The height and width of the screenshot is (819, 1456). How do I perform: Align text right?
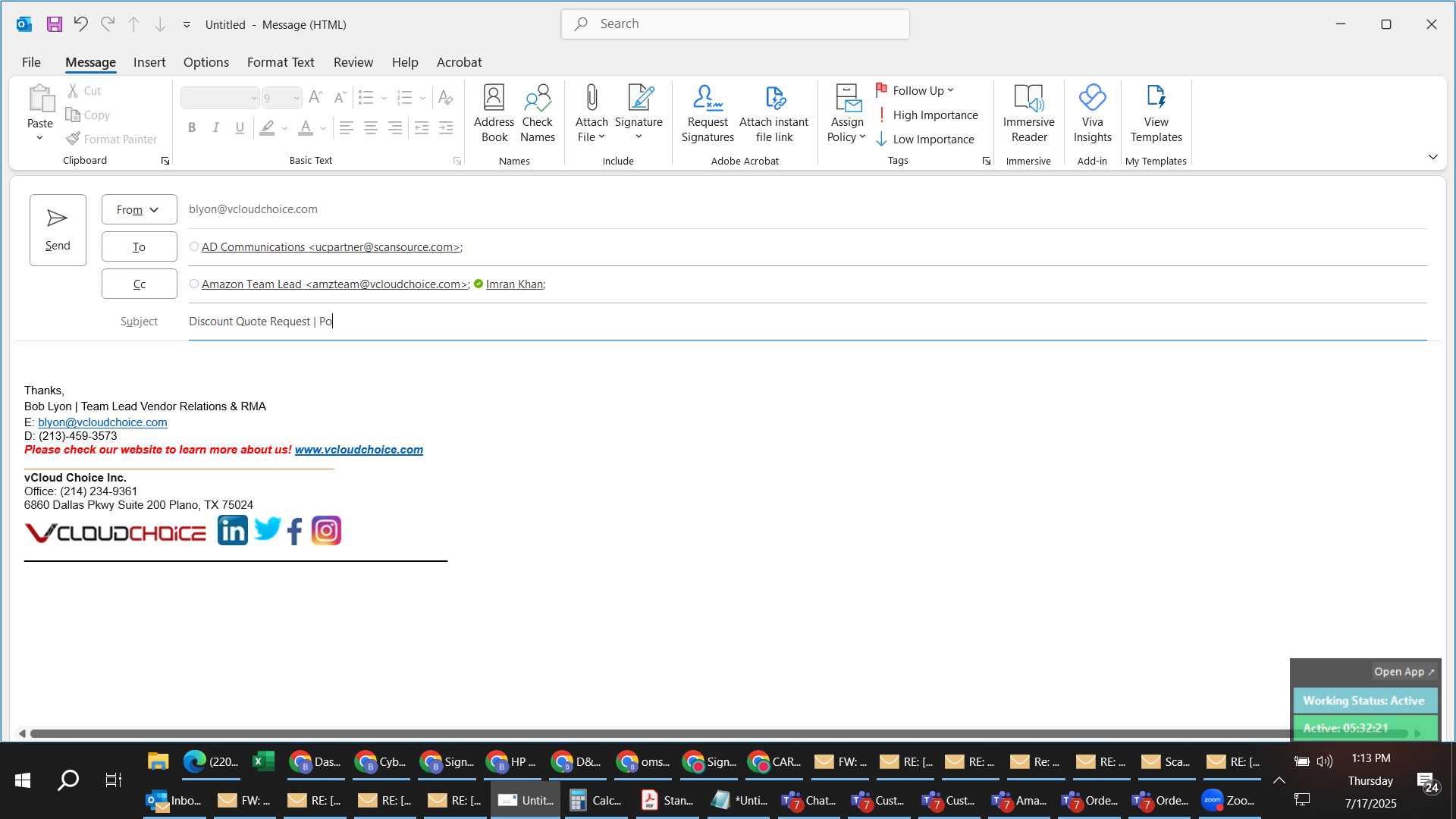tap(395, 127)
